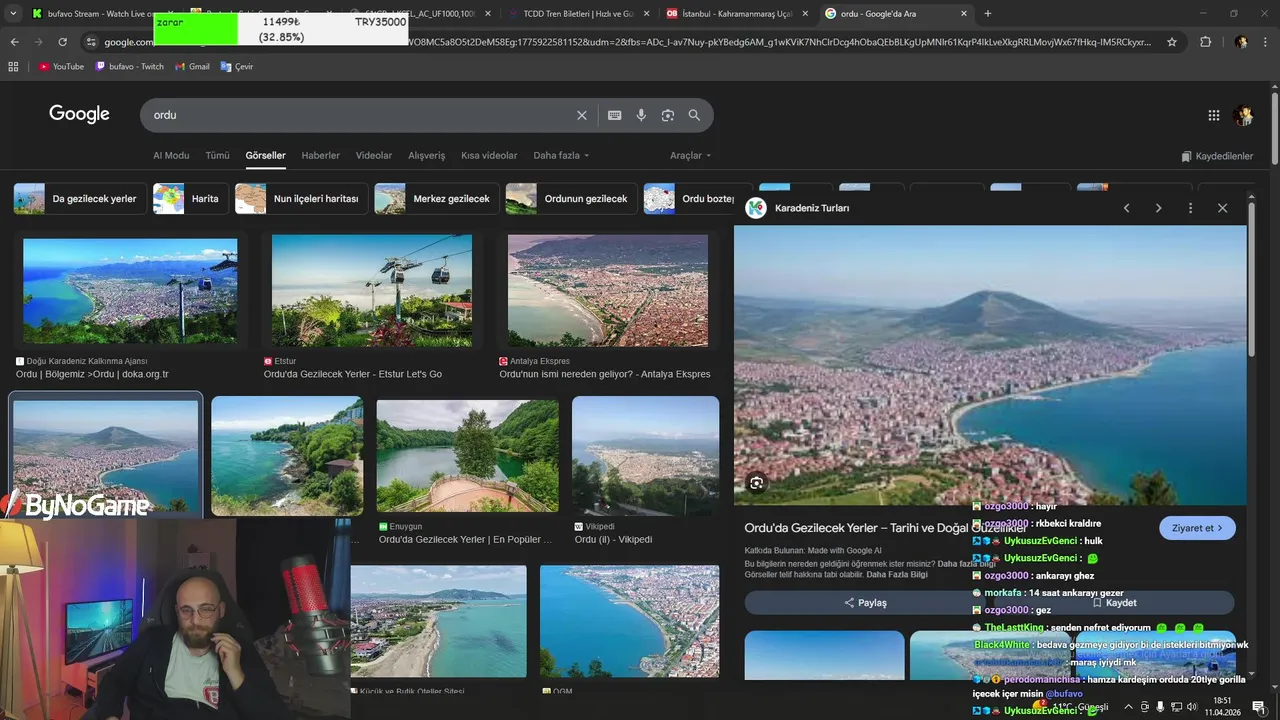Select the Harita suggestion chip
This screenshot has width=1280, height=720.
pyautogui.click(x=190, y=198)
